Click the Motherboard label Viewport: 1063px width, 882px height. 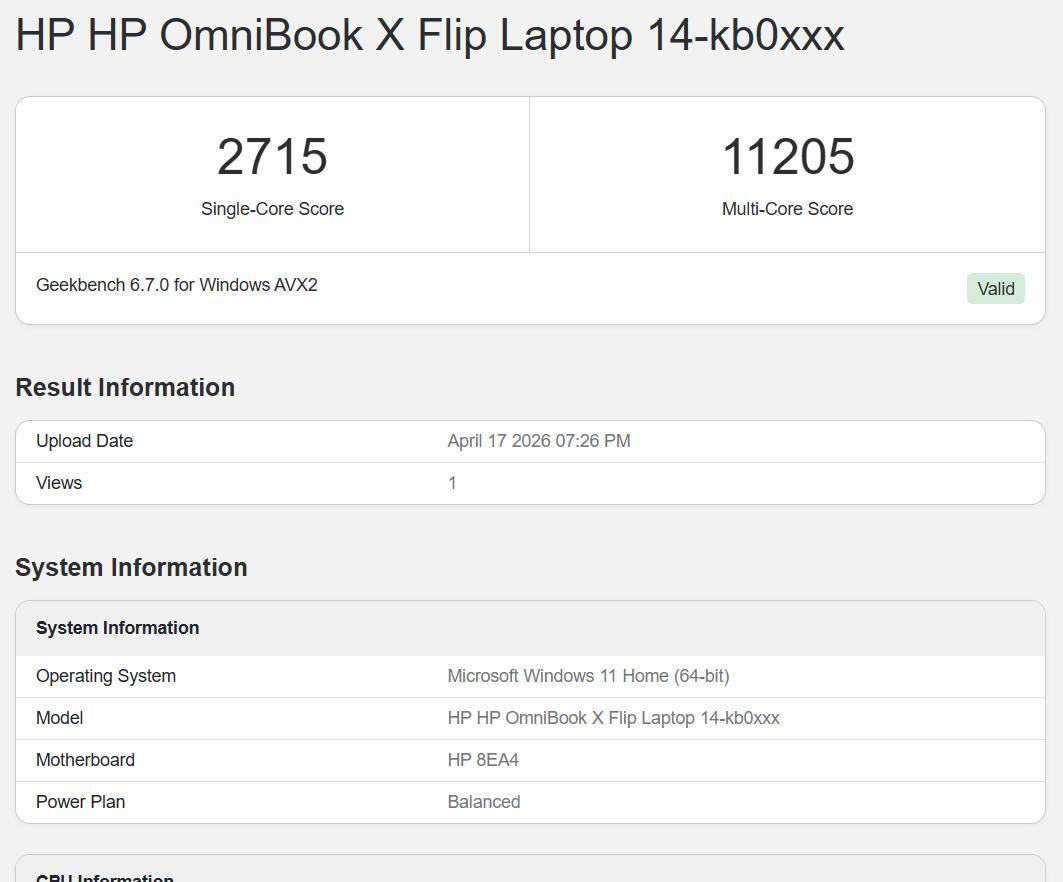click(x=85, y=760)
